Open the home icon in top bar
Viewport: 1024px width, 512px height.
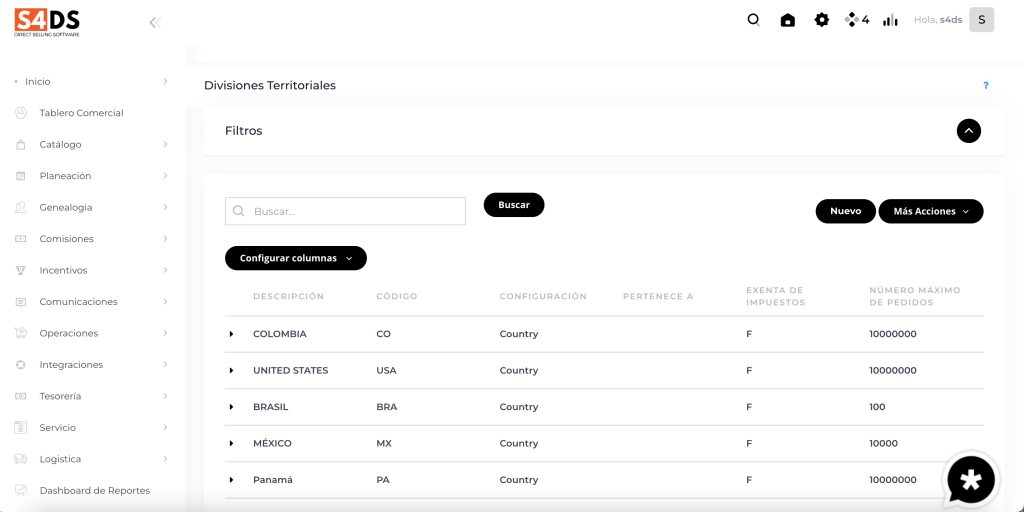(788, 20)
